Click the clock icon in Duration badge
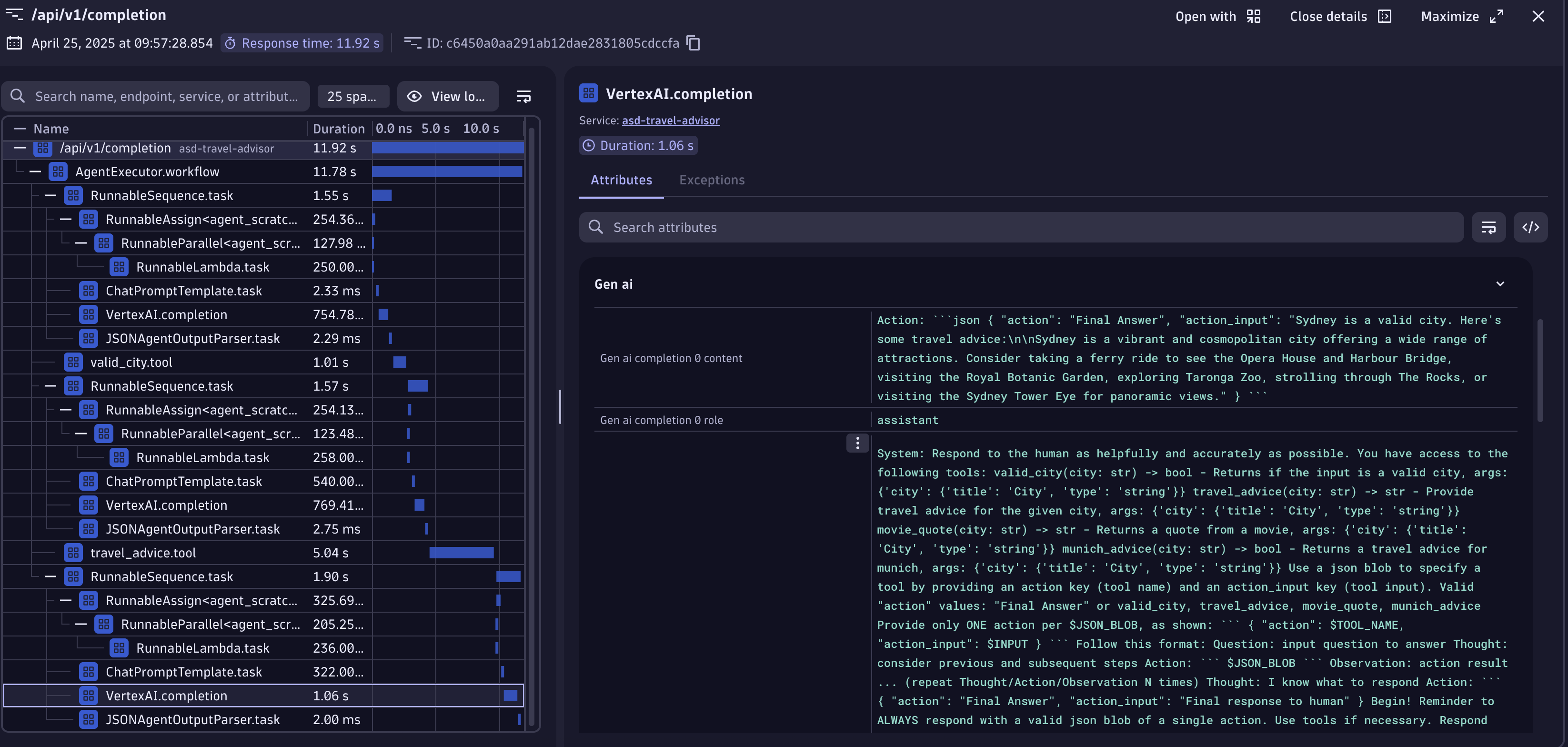The width and height of the screenshot is (1568, 747). (x=588, y=145)
